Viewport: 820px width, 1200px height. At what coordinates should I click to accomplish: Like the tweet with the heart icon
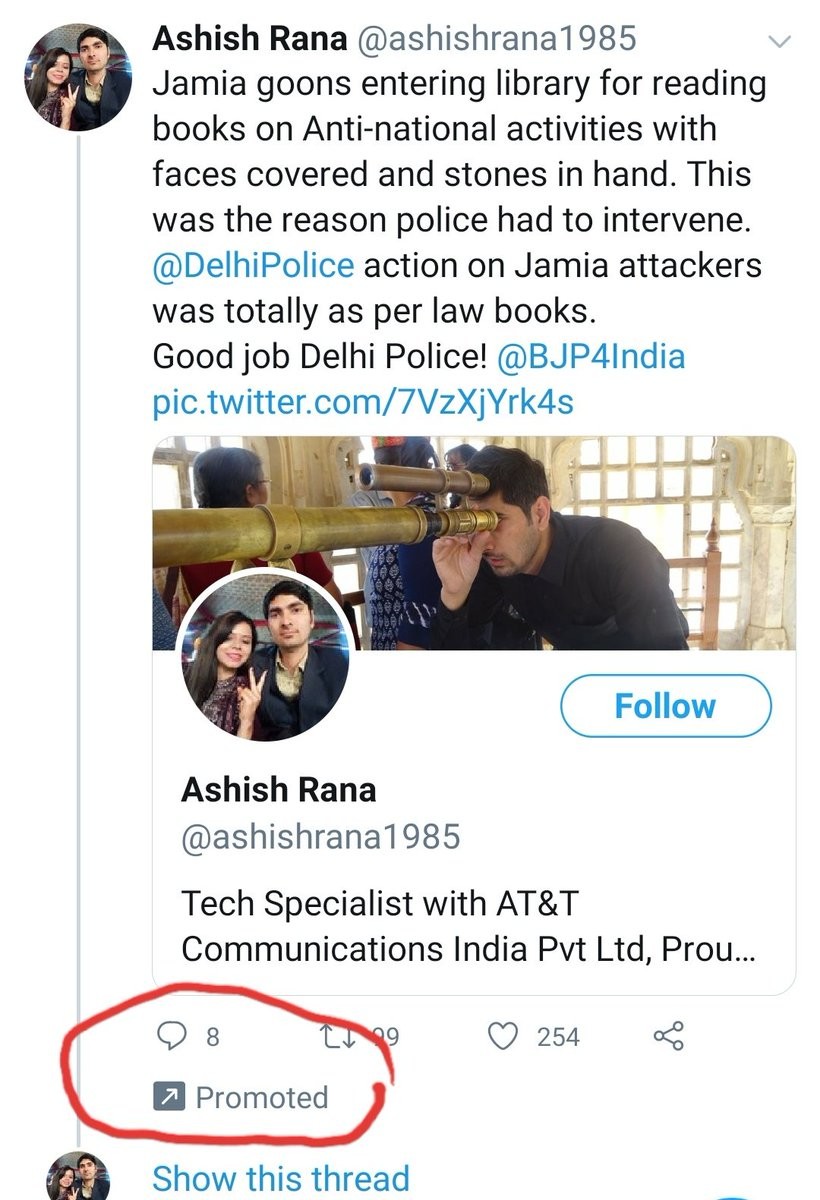pyautogui.click(x=503, y=1036)
